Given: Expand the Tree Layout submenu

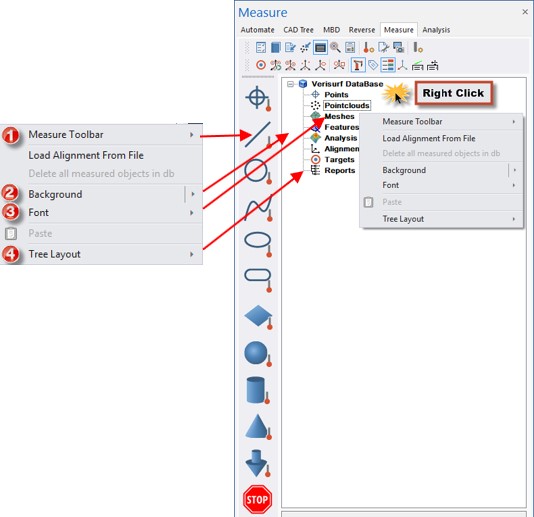Looking at the screenshot, I should point(441,219).
